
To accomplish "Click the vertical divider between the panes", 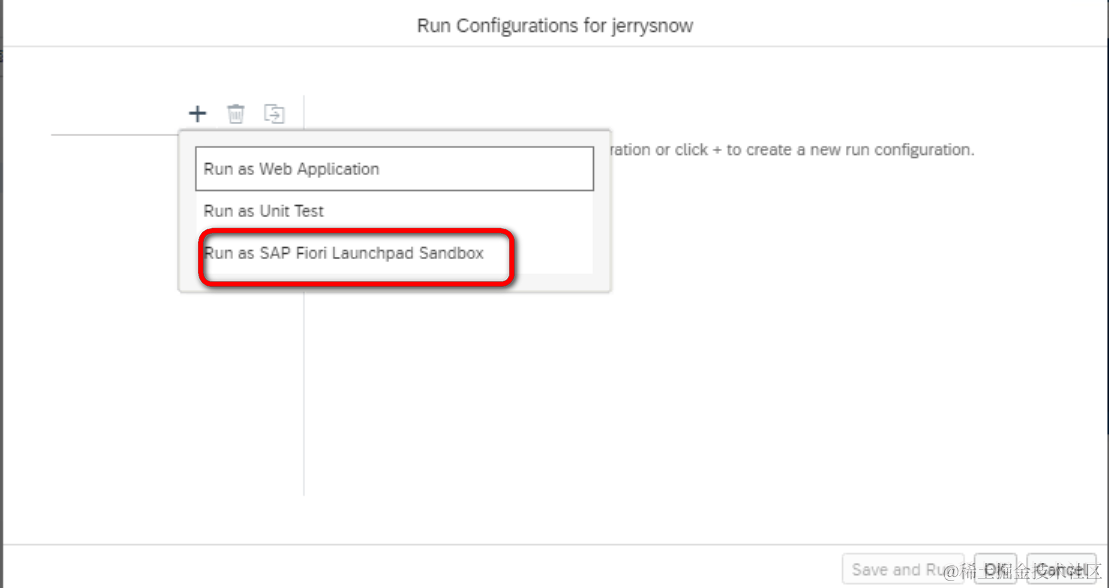I will [304, 400].
